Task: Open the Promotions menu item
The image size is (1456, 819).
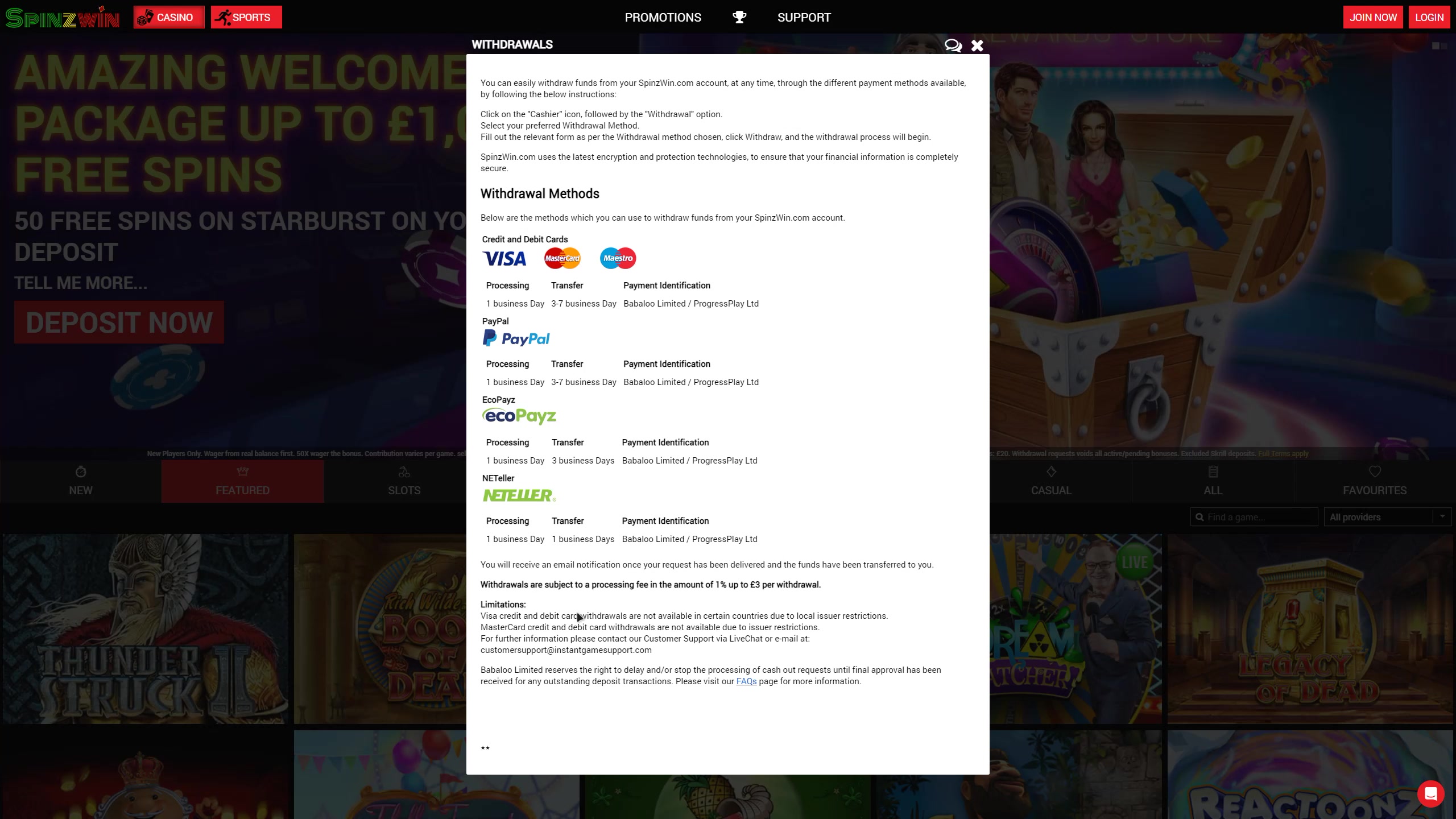Action: click(663, 17)
